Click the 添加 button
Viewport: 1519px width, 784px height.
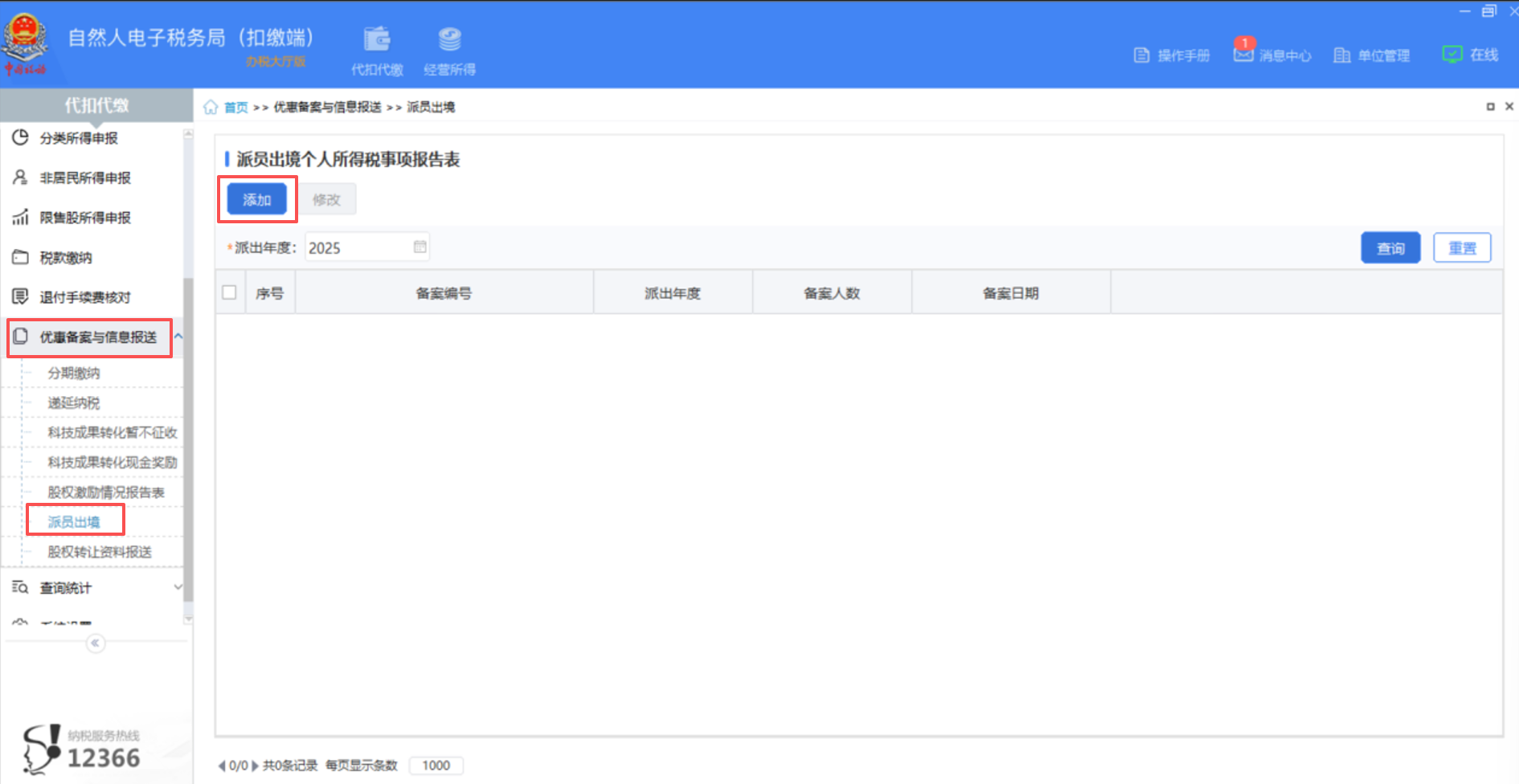pyautogui.click(x=257, y=199)
